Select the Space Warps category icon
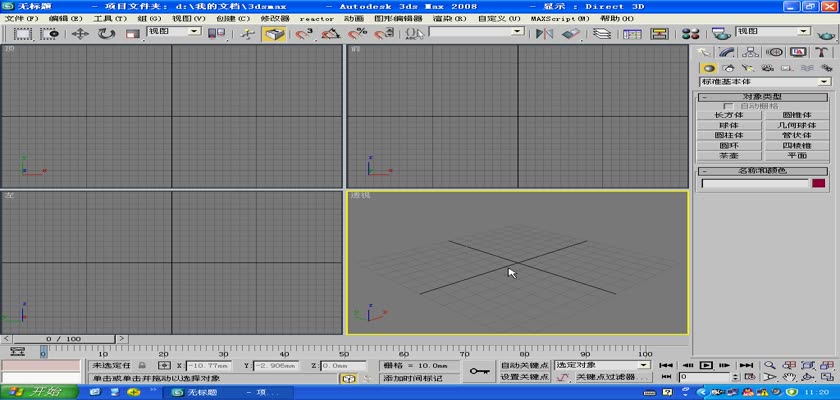The height and width of the screenshot is (400, 840). [807, 68]
